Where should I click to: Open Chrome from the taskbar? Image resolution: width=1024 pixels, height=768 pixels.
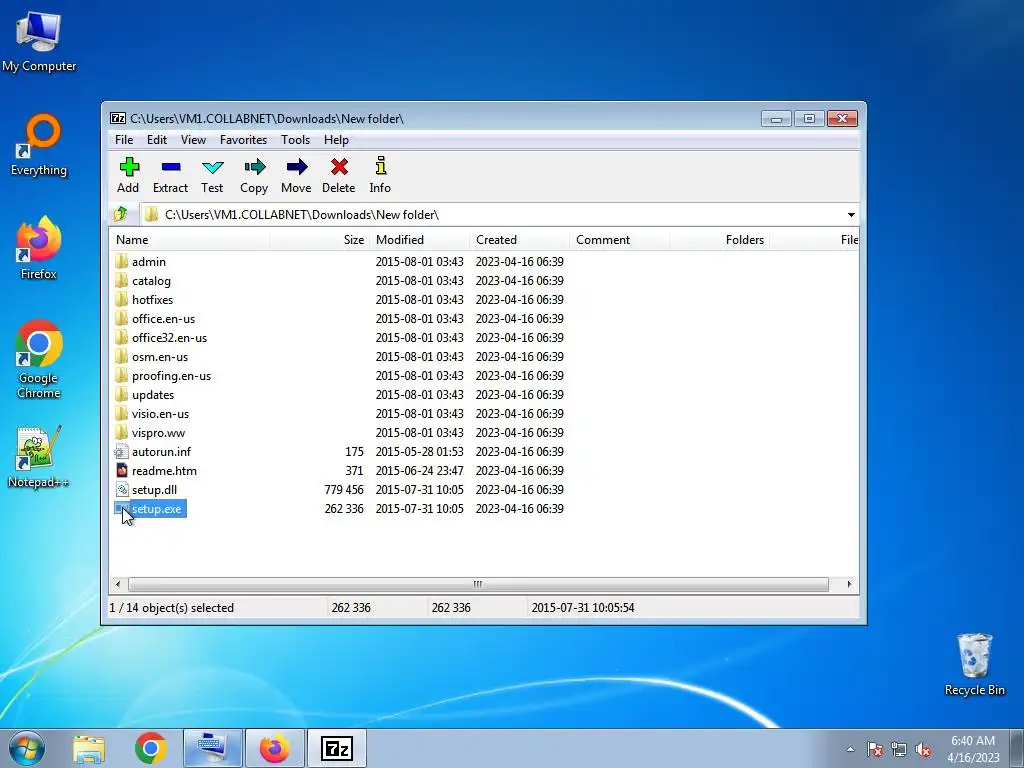click(x=151, y=748)
